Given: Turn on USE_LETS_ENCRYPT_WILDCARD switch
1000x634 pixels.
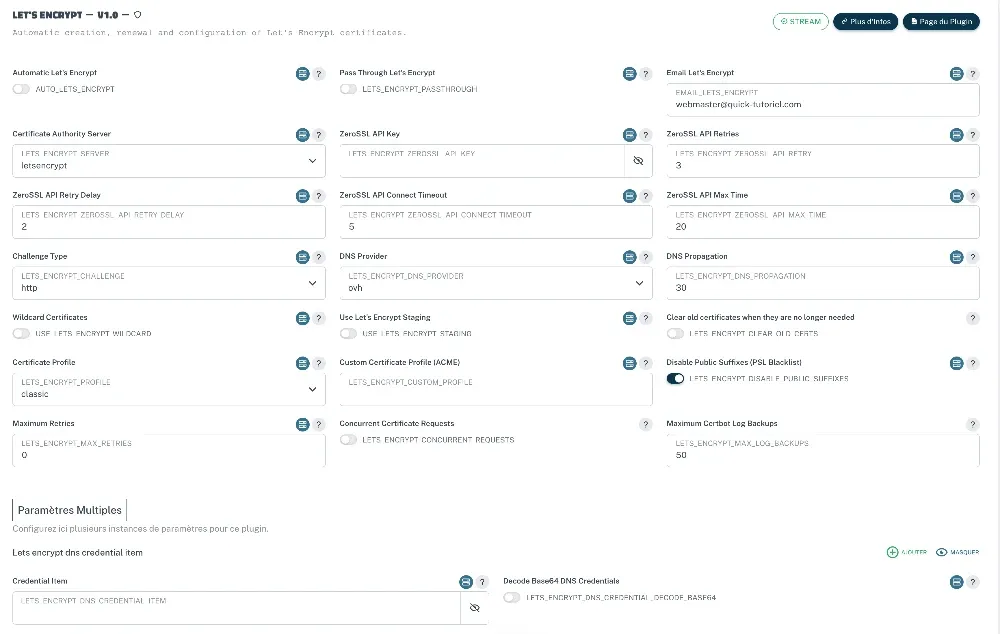Looking at the screenshot, I should pos(21,334).
